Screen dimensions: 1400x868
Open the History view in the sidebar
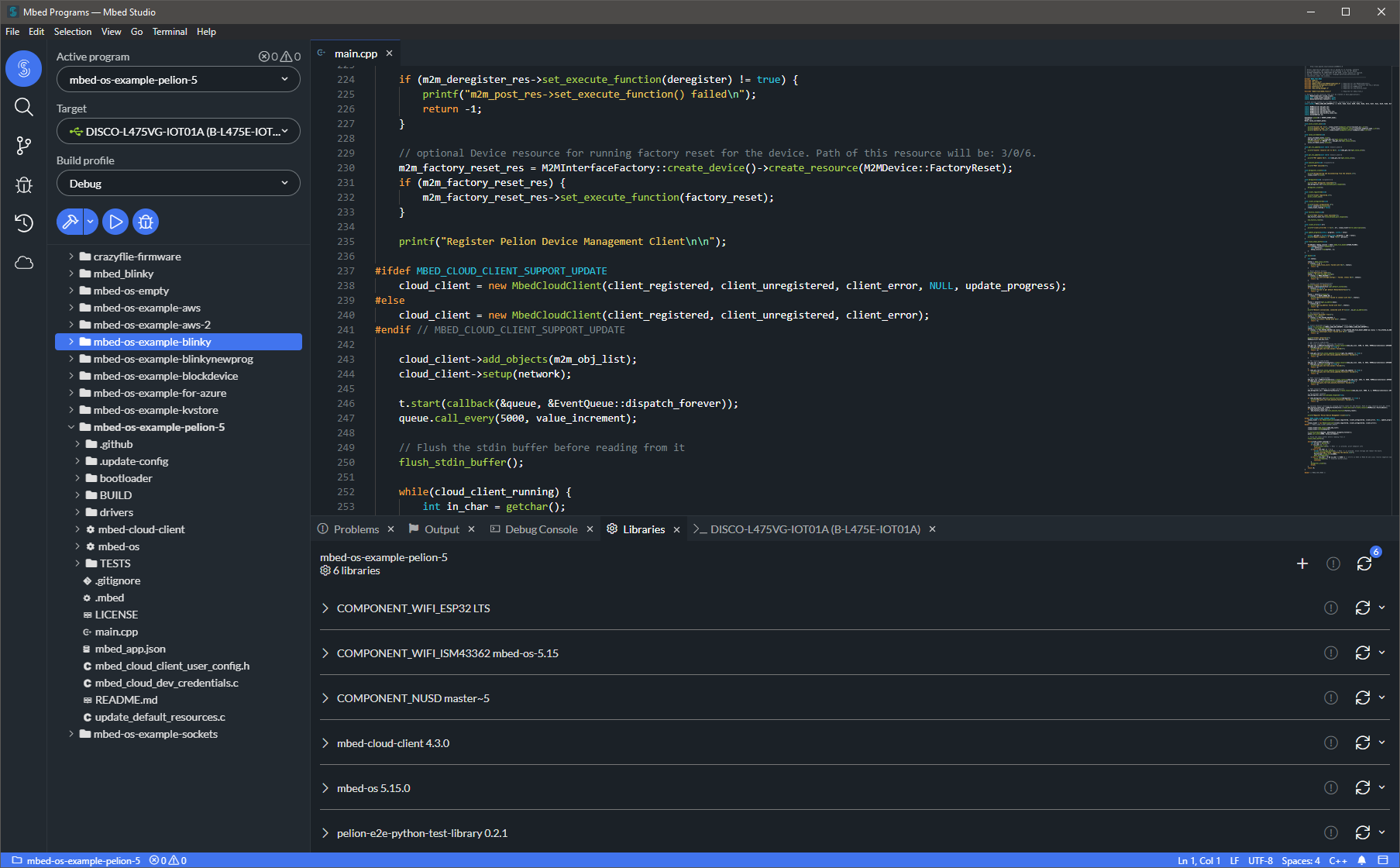(x=24, y=223)
